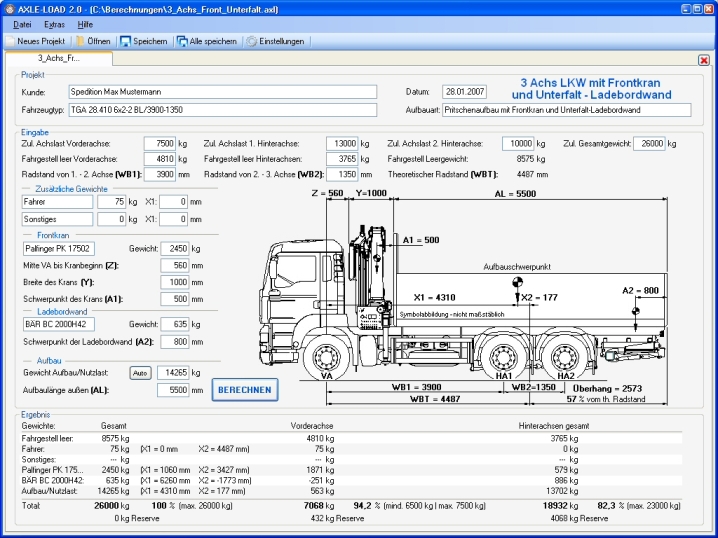Select the Zul. Gesamtgewicht value field
Screen dimensions: 718x538
click(x=648, y=144)
